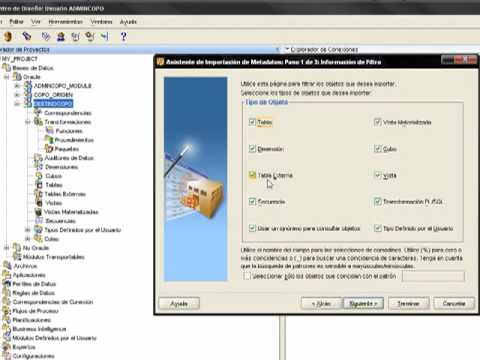Click the question mark help toolbar icon
Image resolution: width=480 pixels, height=360 pixels.
[x=123, y=36]
